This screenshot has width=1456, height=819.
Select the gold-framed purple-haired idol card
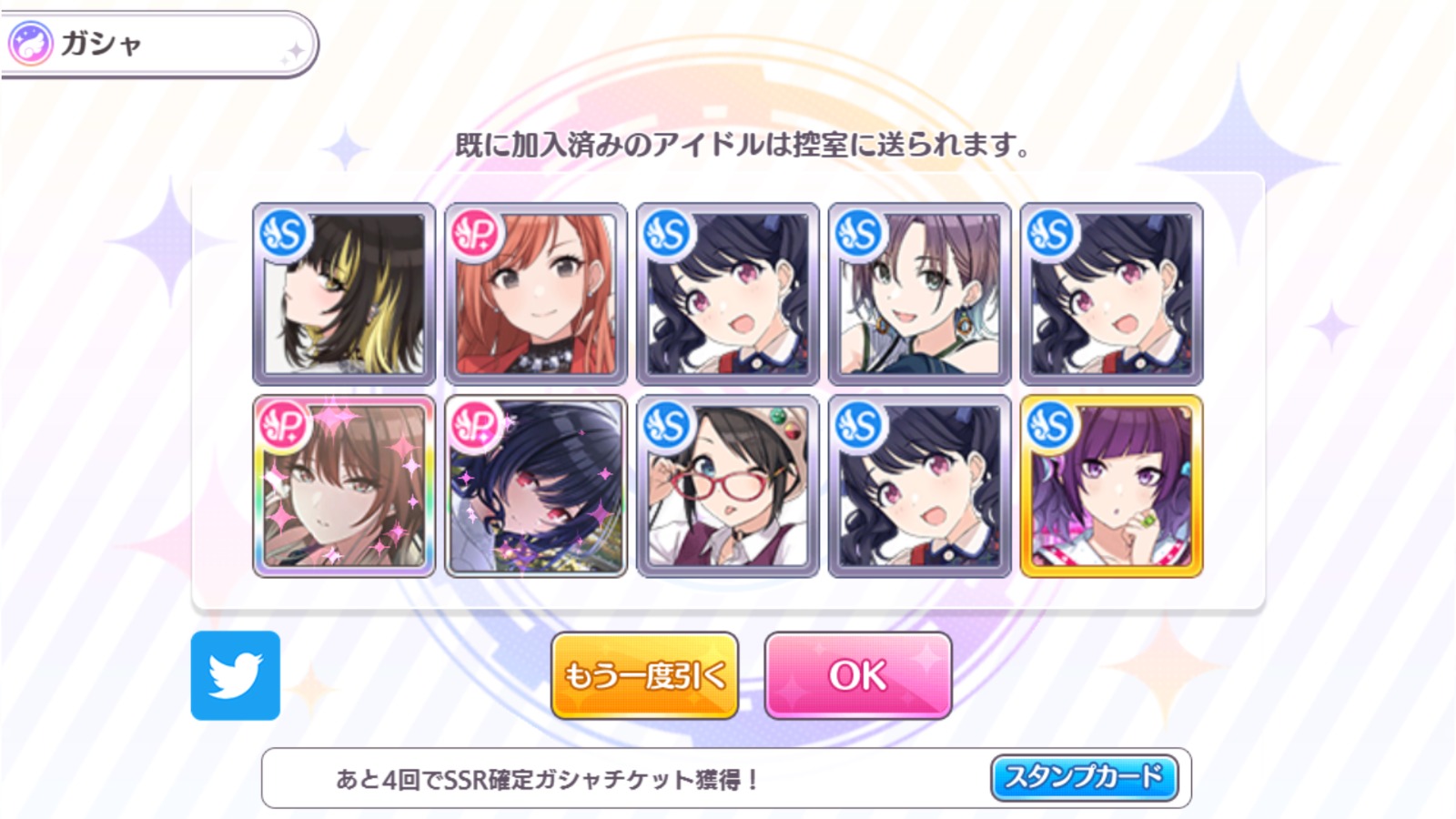pyautogui.click(x=1111, y=486)
